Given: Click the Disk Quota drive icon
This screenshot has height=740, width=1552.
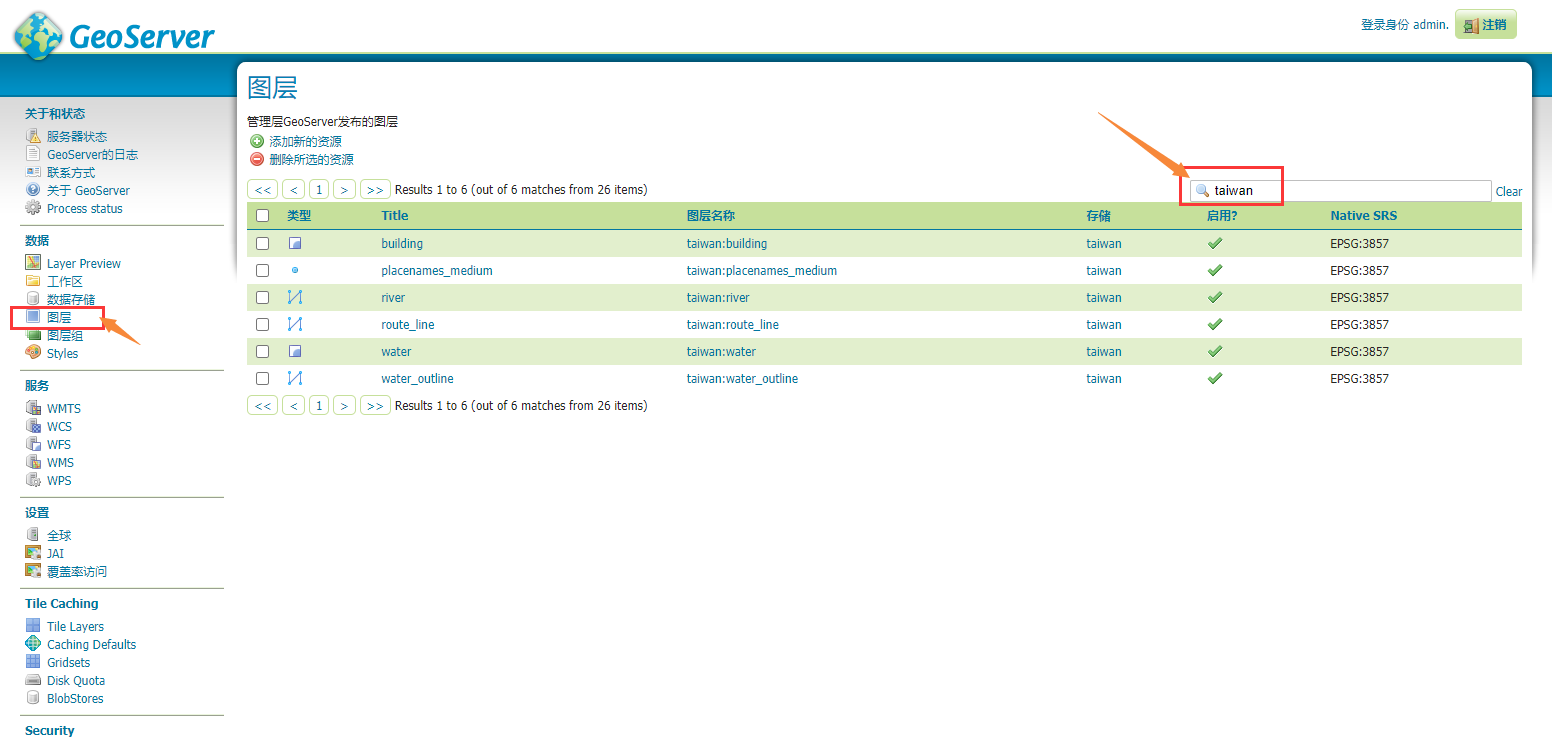Looking at the screenshot, I should 33,680.
